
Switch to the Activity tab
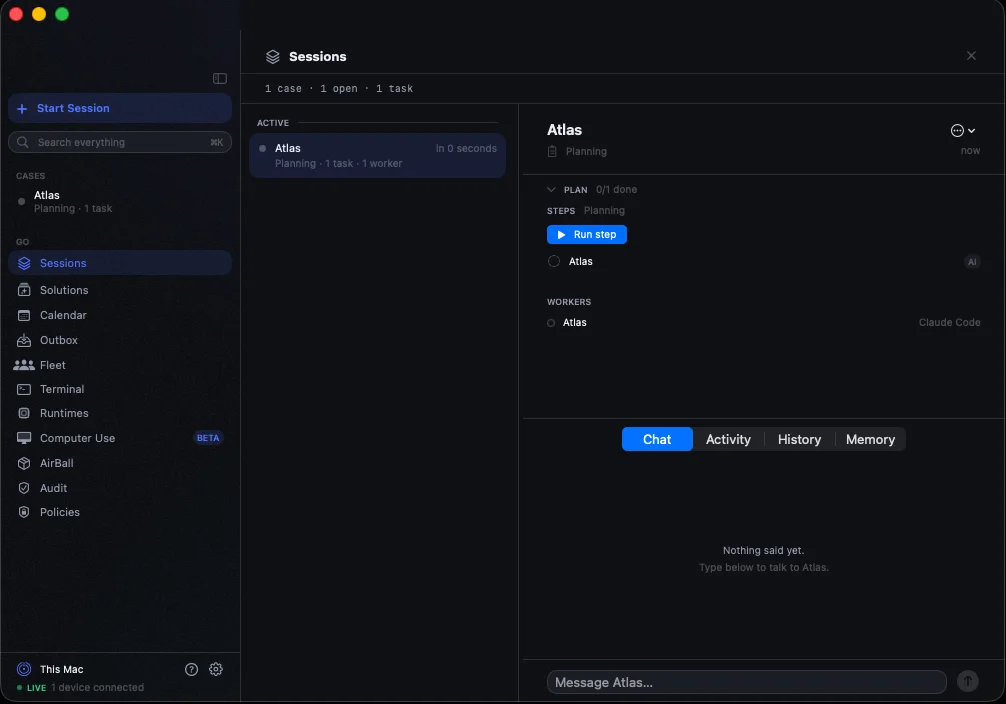coord(728,439)
